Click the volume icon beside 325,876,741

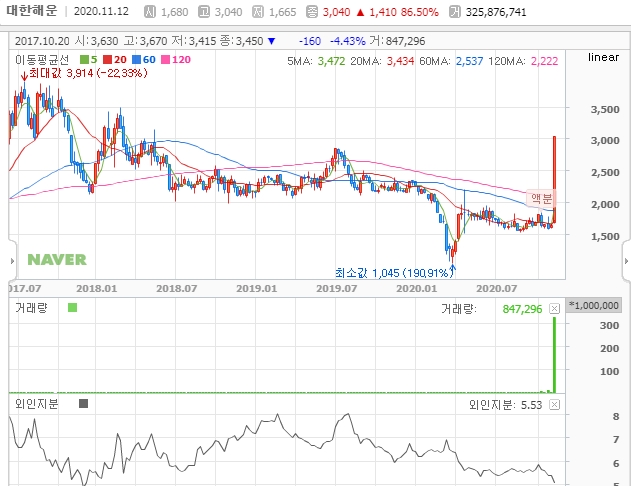click(x=455, y=12)
